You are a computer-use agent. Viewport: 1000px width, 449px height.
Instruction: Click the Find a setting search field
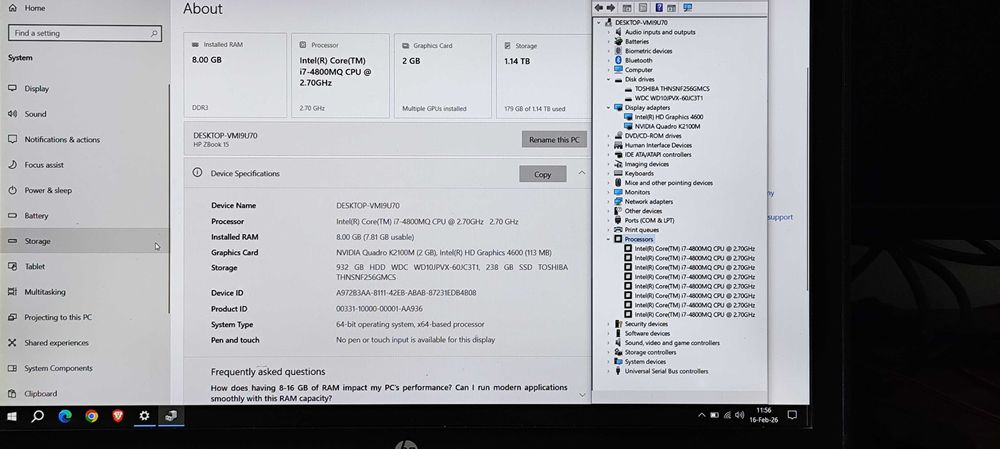point(85,33)
